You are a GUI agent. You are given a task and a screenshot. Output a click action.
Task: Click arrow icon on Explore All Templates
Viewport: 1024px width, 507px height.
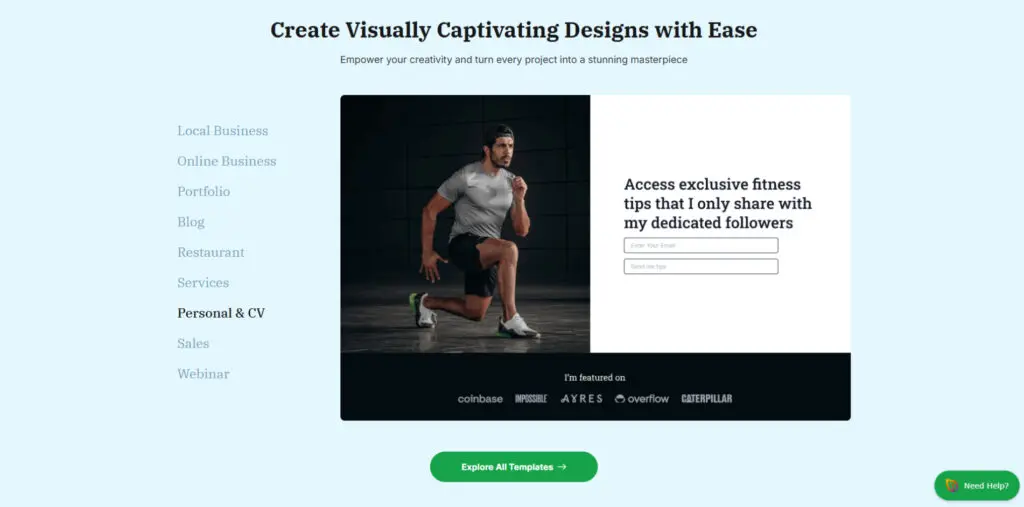562,467
